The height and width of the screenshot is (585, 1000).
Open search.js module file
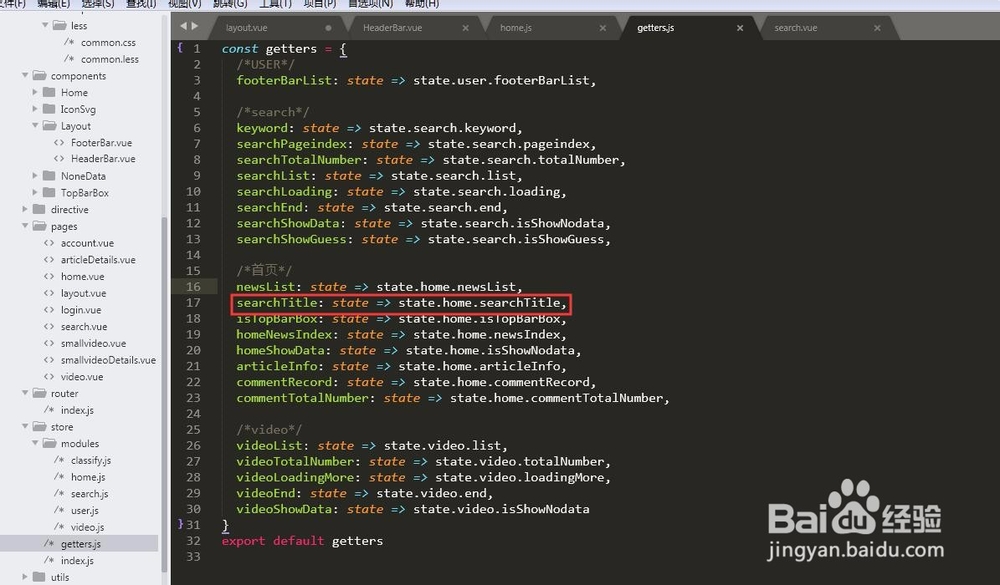(89, 493)
